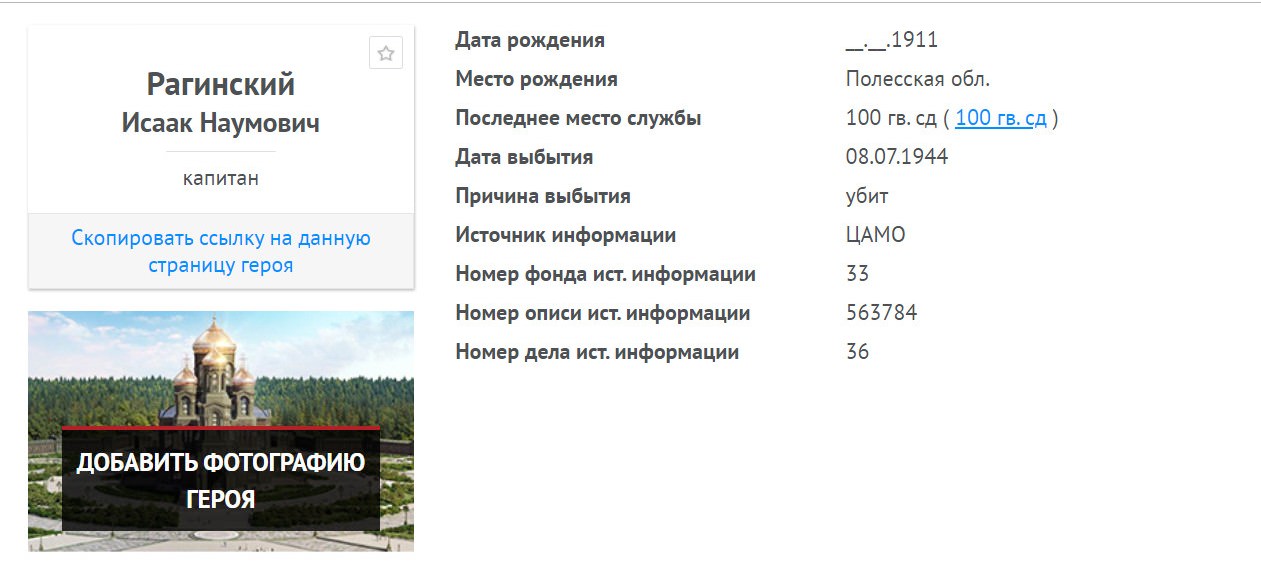Click the Дата рождения label

pos(529,41)
